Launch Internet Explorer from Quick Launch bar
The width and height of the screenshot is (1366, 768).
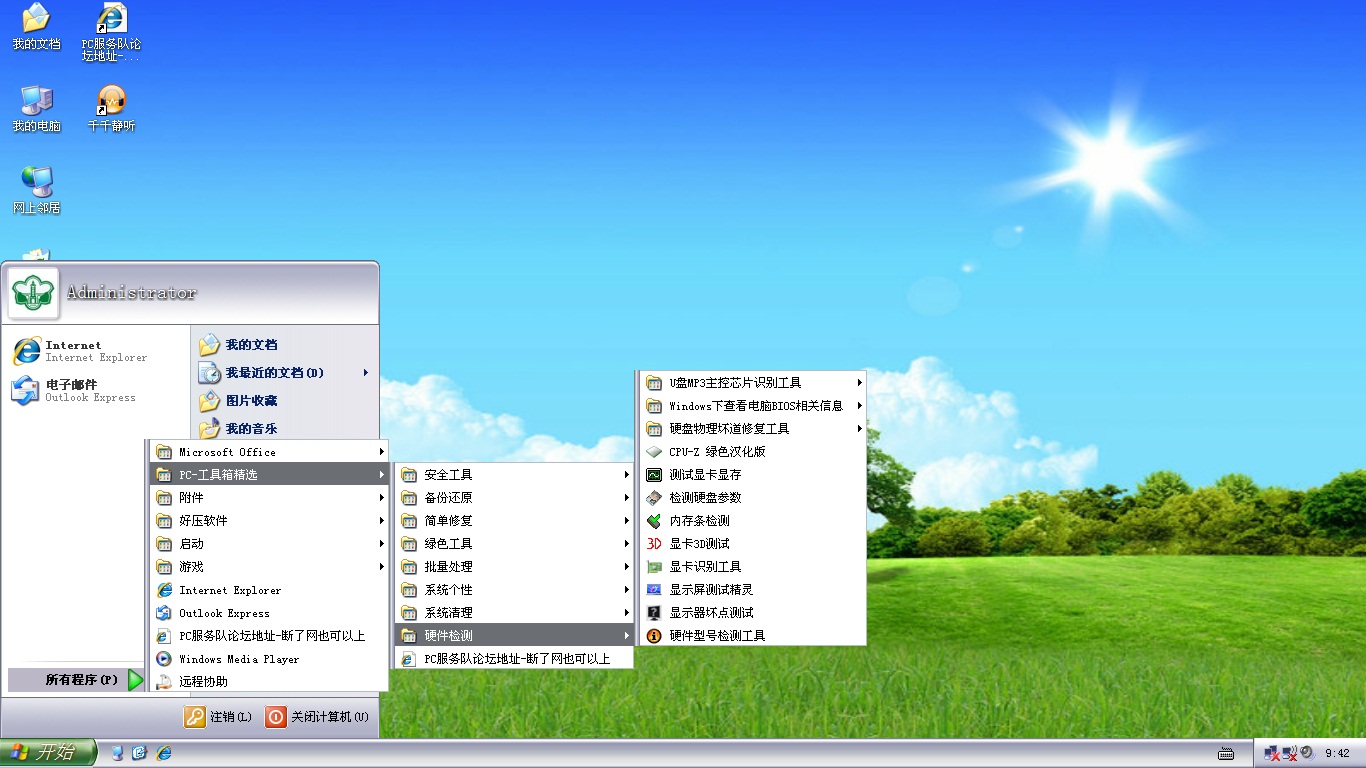[x=164, y=753]
